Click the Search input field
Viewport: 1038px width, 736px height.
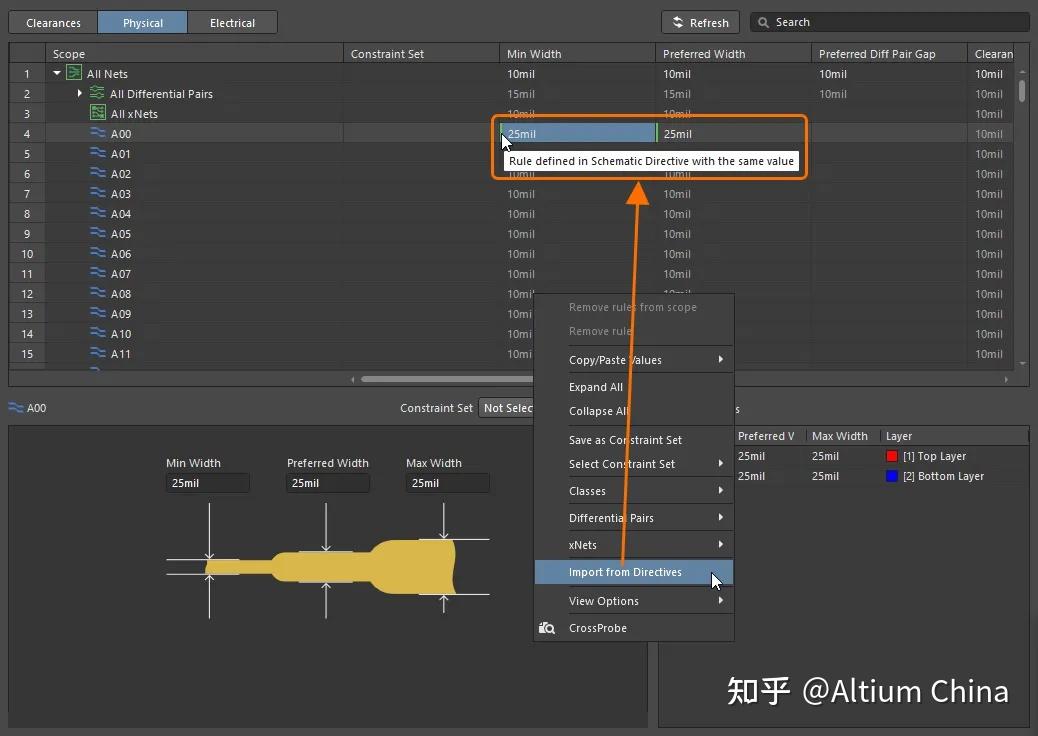click(889, 23)
